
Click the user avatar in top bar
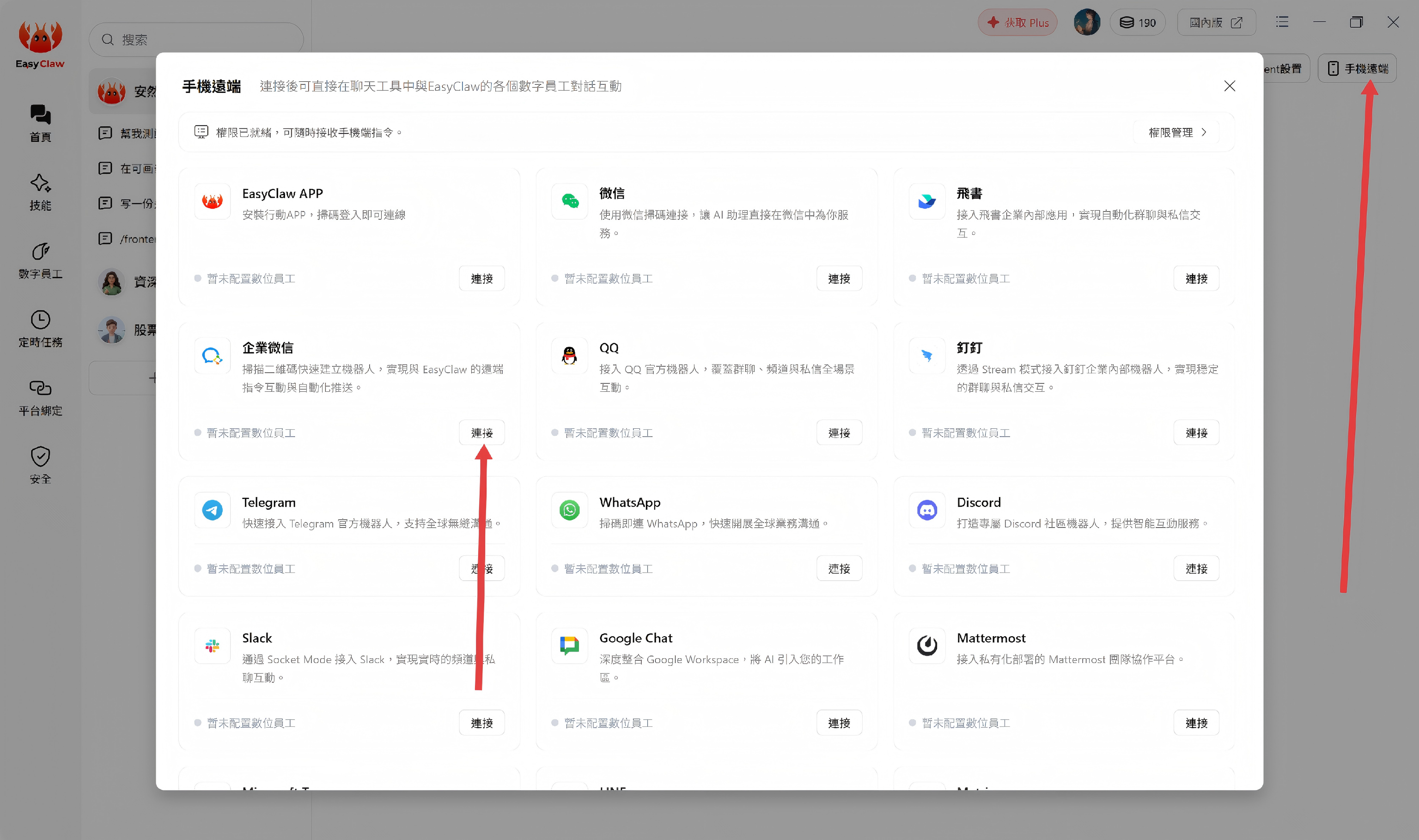coord(1087,23)
